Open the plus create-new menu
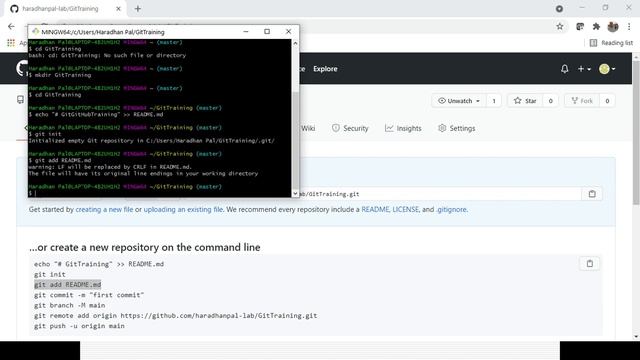This screenshot has width=640, height=360. pos(584,69)
